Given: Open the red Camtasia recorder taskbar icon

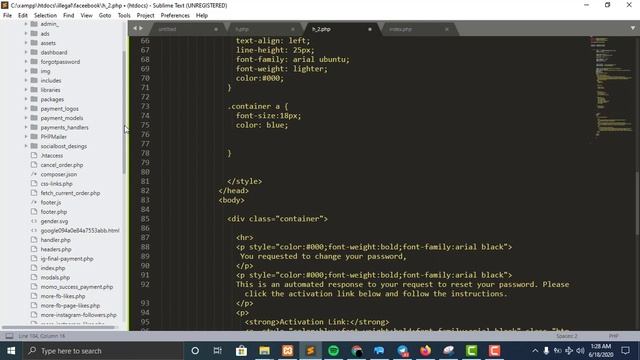Looking at the screenshot, I should coord(494,351).
